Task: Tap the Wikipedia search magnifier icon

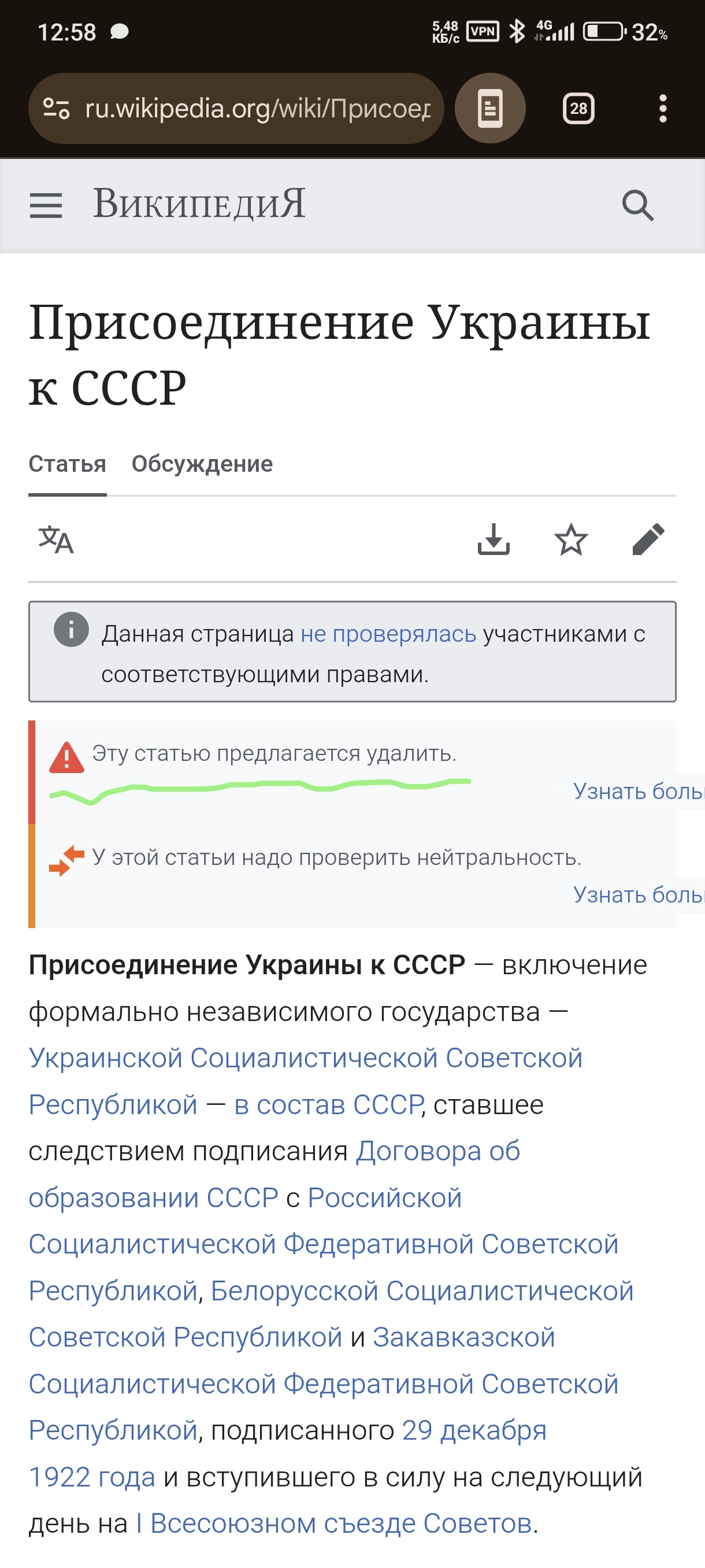Action: 637,205
